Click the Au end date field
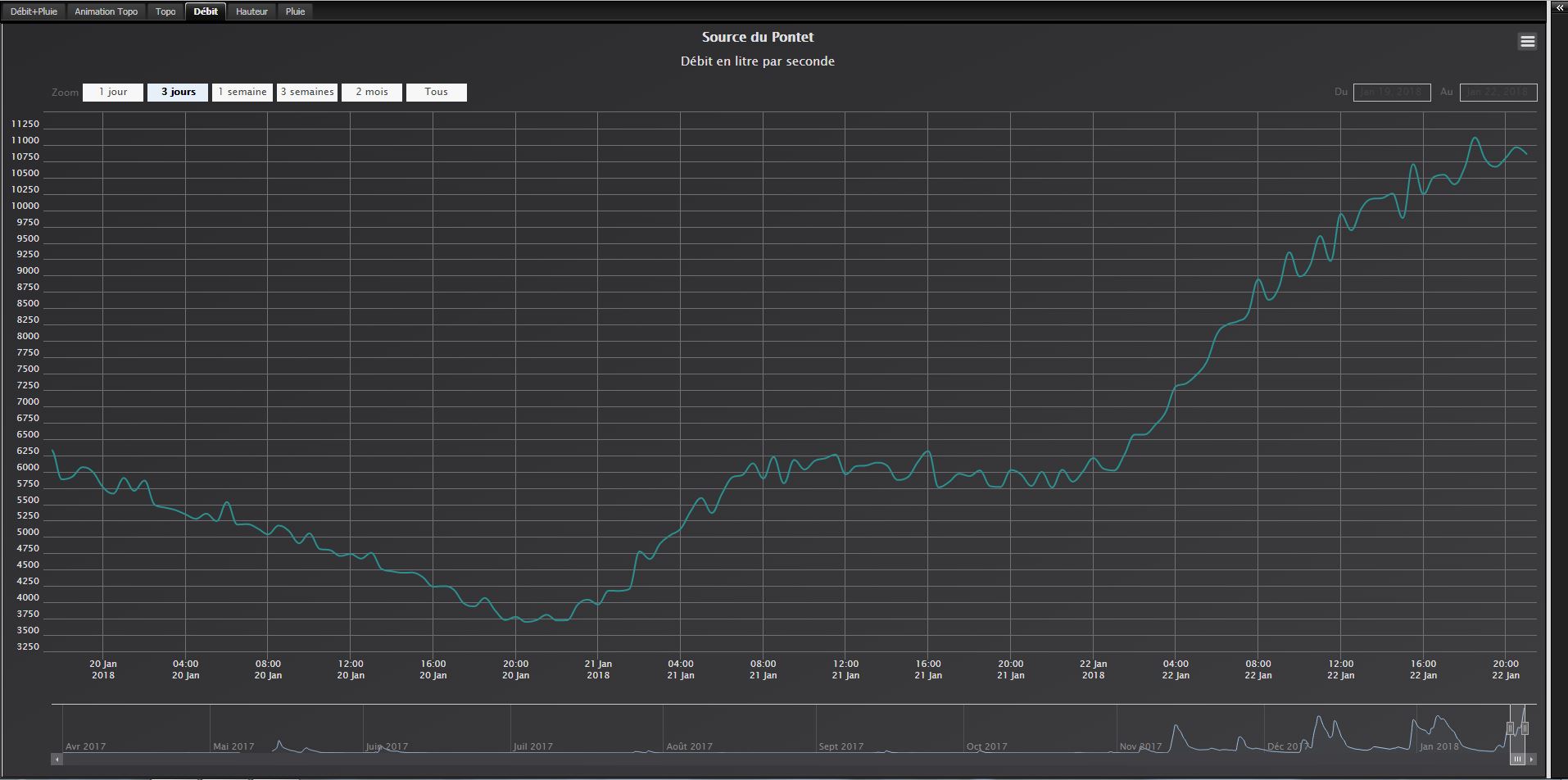Image resolution: width=1568 pixels, height=780 pixels. (1498, 93)
